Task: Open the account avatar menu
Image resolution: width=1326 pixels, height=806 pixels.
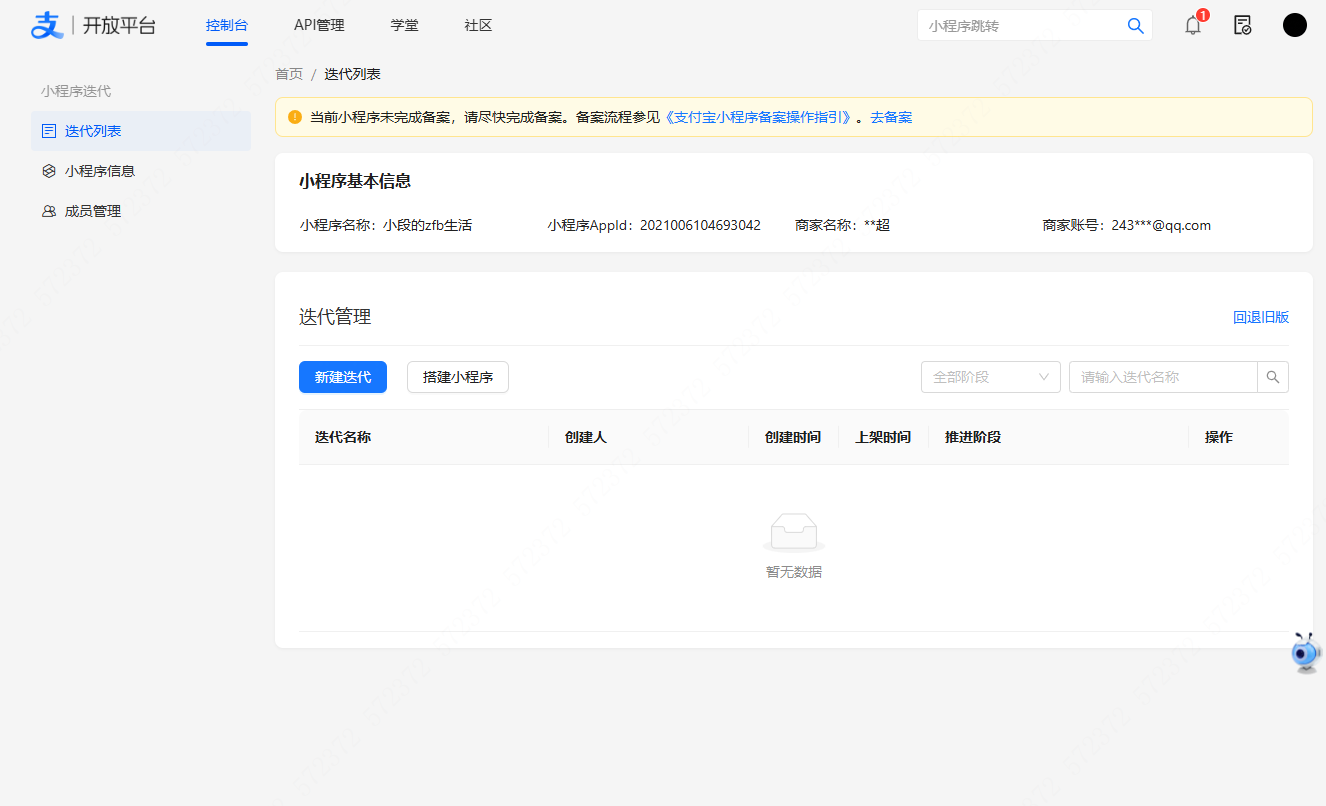Action: pyautogui.click(x=1295, y=25)
